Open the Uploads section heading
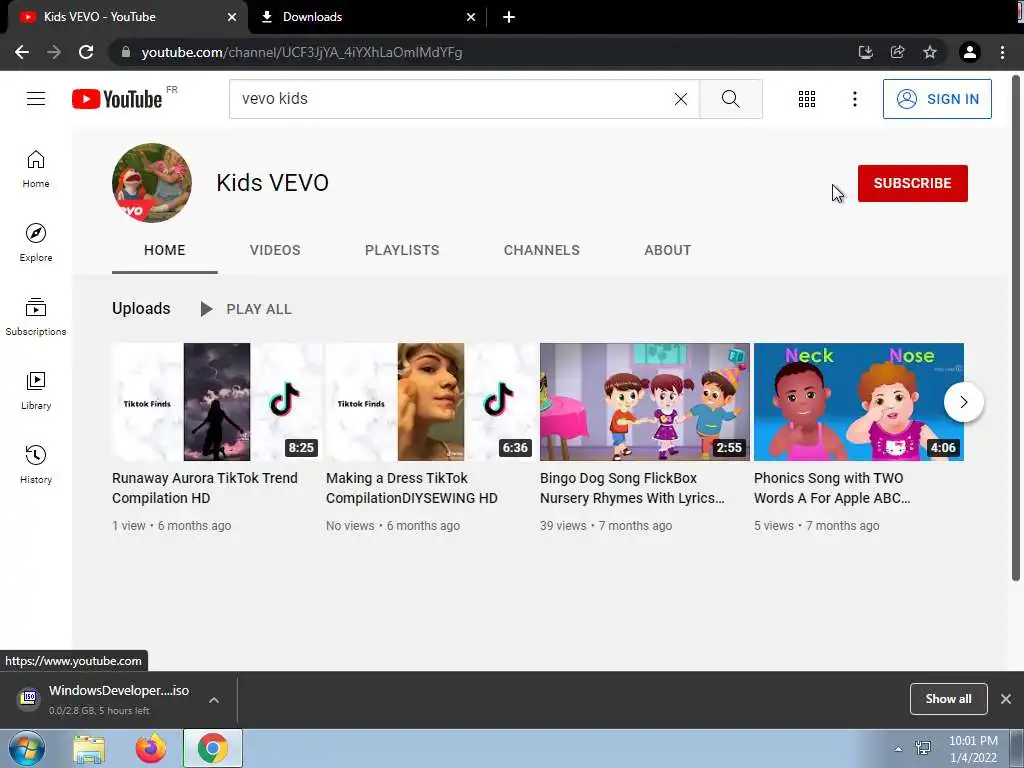Image resolution: width=1024 pixels, height=768 pixels. [x=141, y=308]
